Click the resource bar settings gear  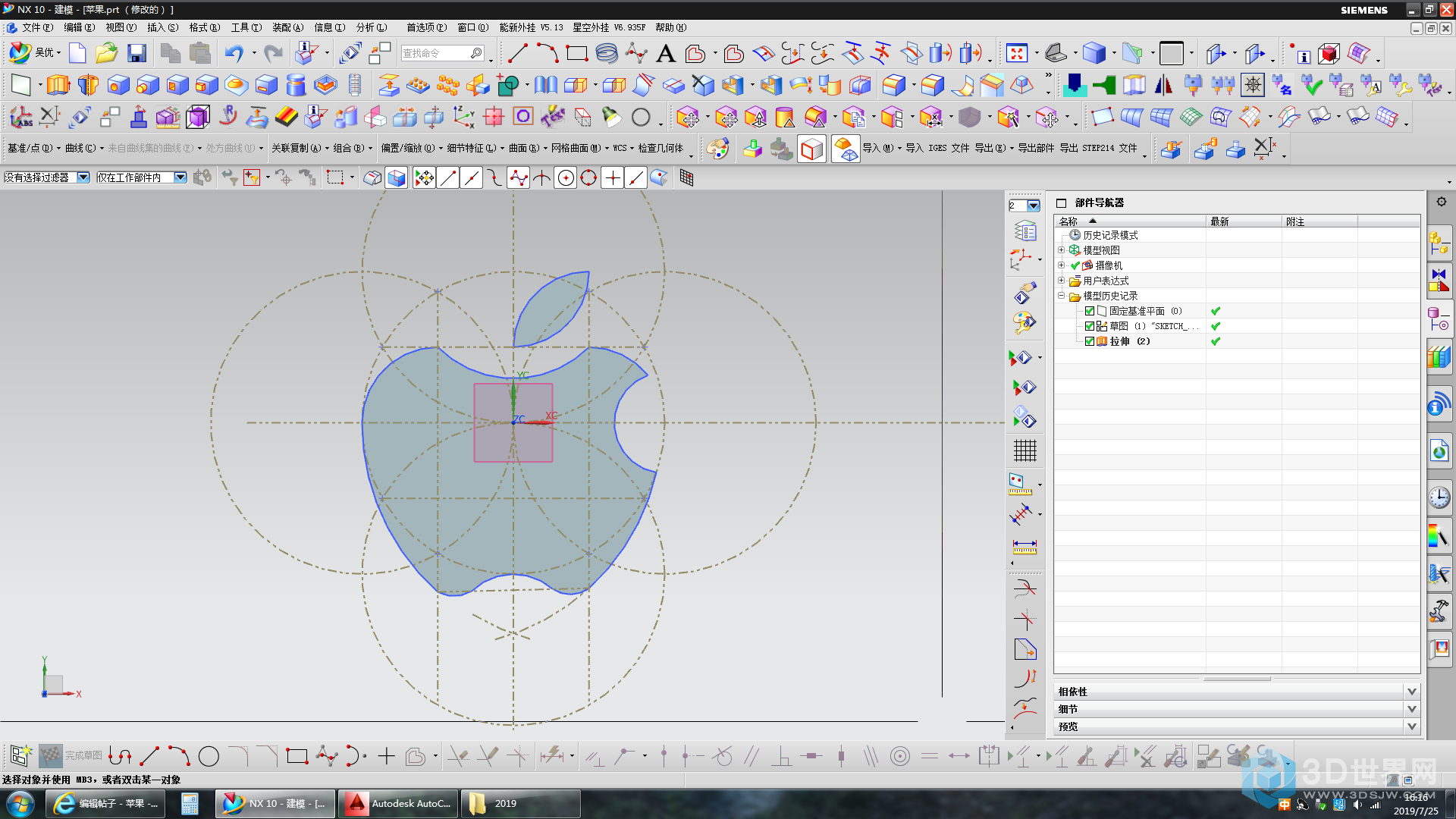click(x=1441, y=202)
